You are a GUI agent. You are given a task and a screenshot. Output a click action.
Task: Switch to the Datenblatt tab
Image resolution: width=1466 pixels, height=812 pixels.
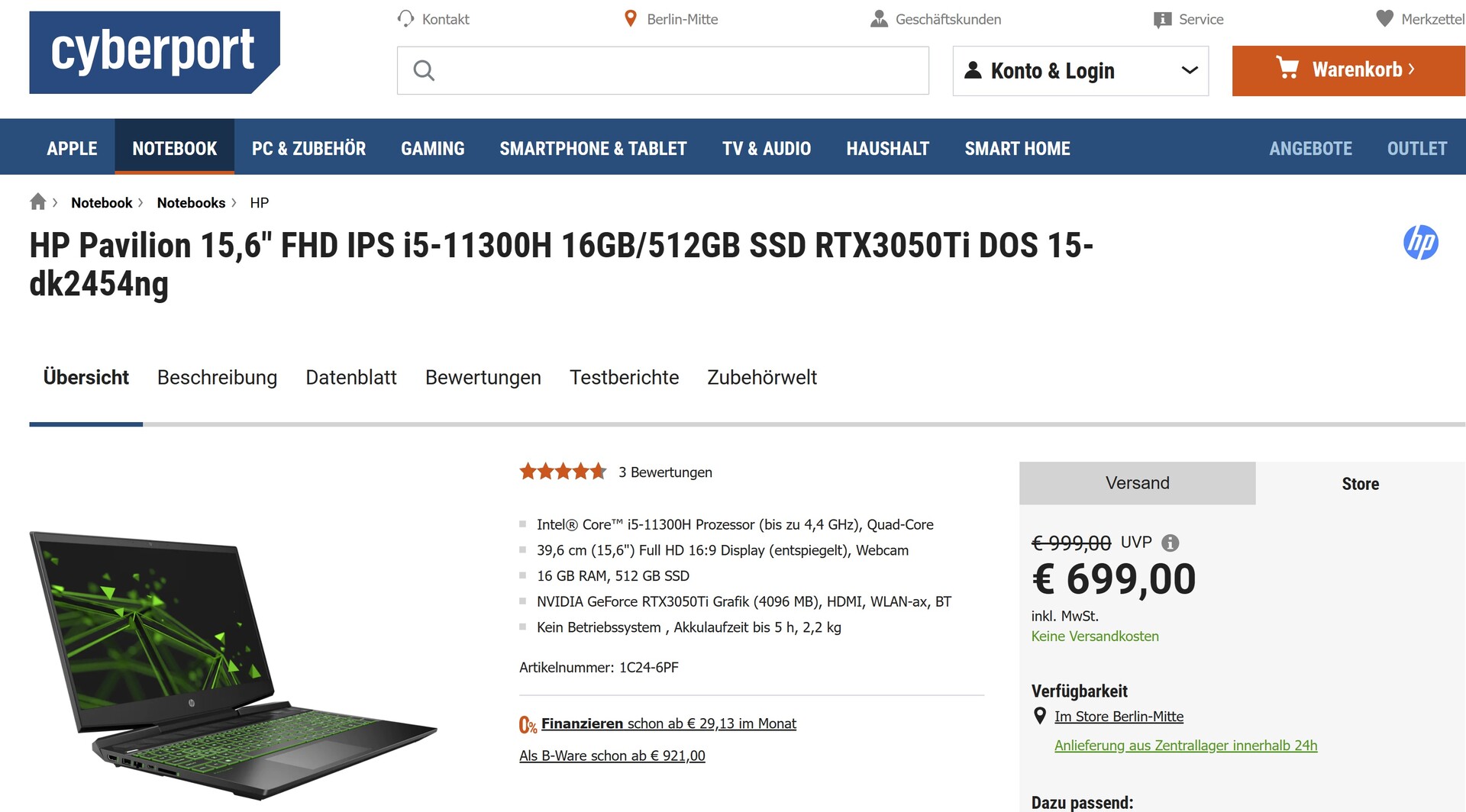[350, 377]
